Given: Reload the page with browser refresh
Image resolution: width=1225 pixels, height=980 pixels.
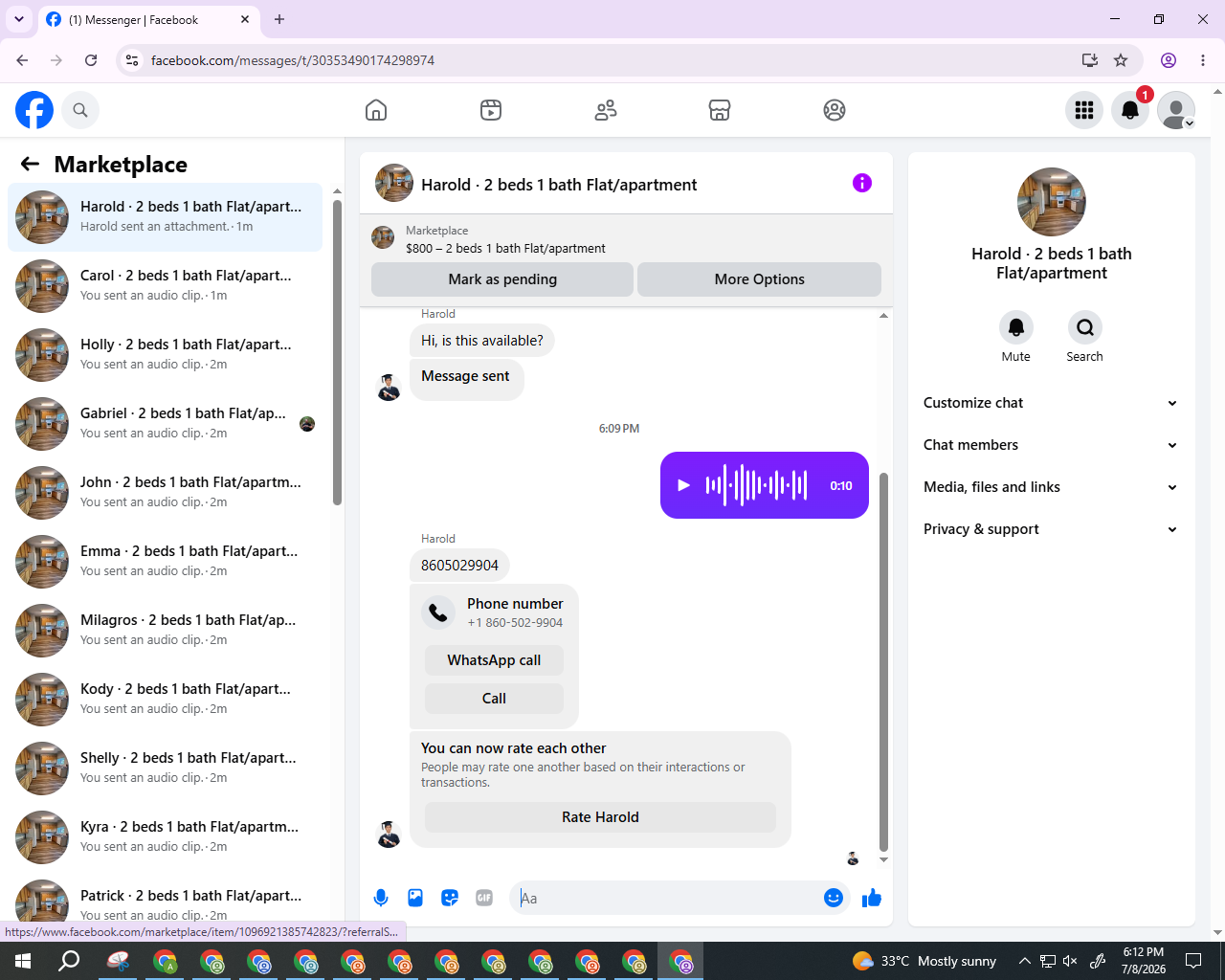Looking at the screenshot, I should [x=91, y=60].
